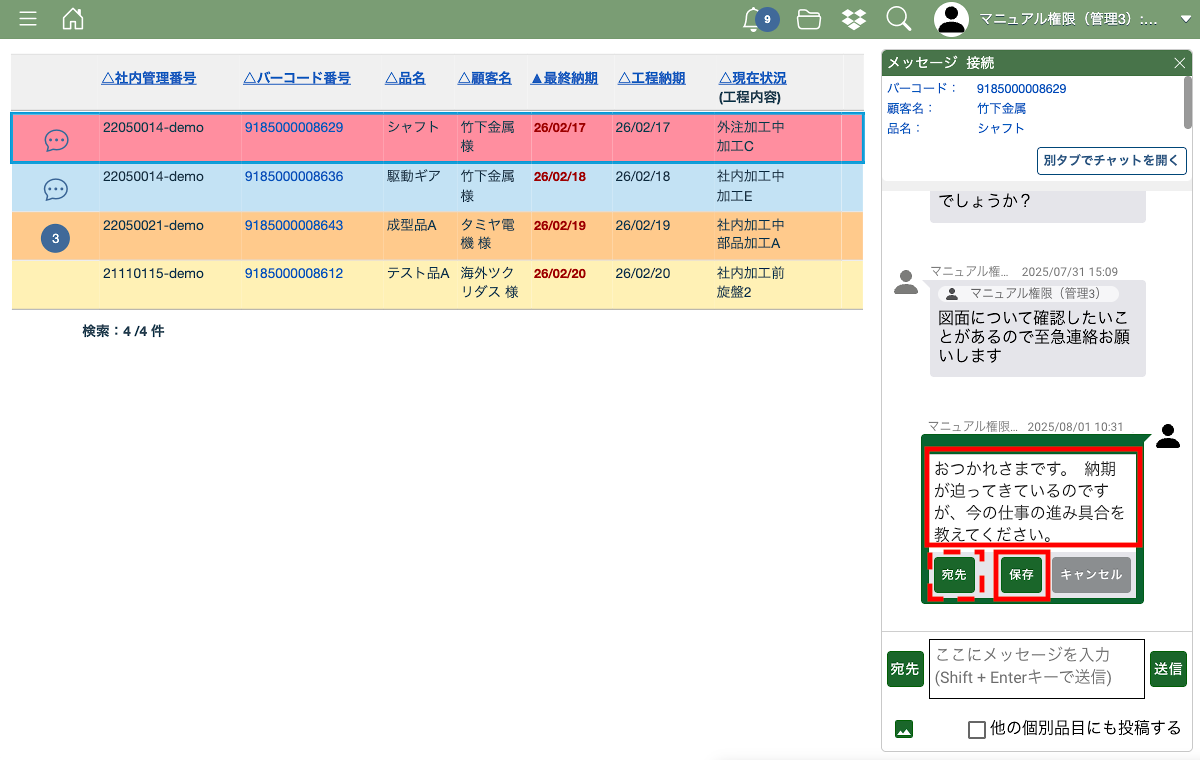Sort by 最終納期 column header
The width and height of the screenshot is (1200, 760).
pos(564,78)
